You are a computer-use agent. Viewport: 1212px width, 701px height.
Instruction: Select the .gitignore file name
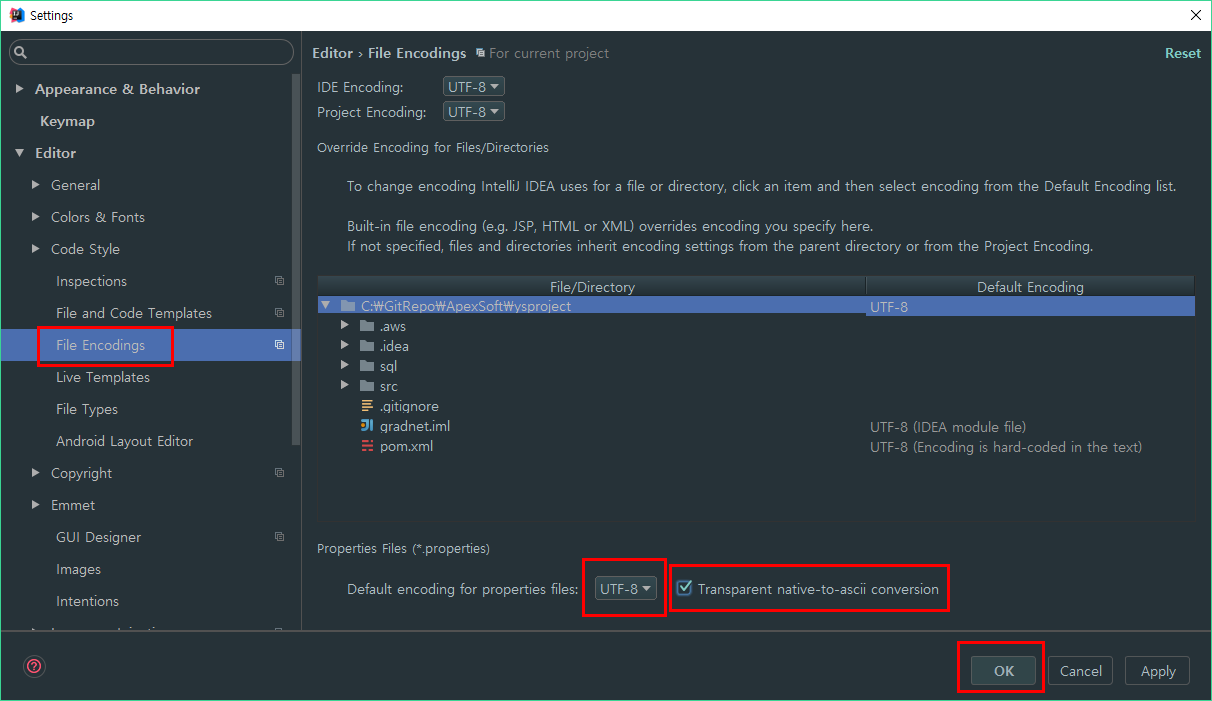coord(409,406)
